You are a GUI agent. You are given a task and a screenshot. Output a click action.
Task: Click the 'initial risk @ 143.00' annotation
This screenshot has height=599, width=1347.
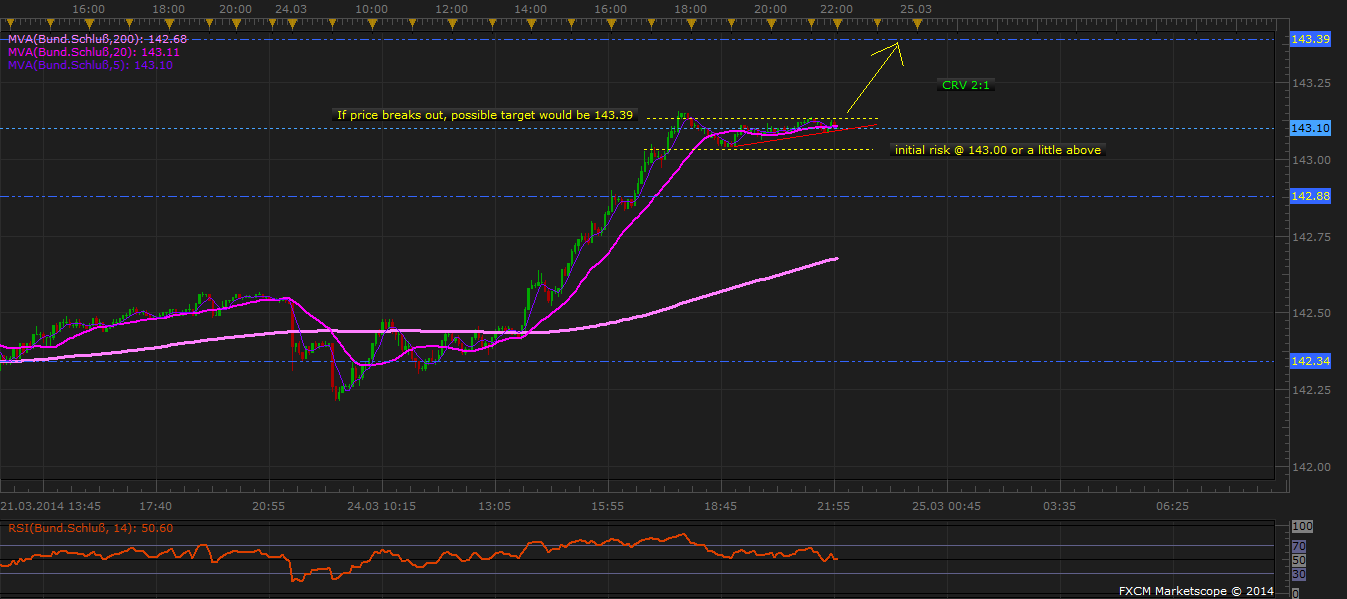(999, 150)
